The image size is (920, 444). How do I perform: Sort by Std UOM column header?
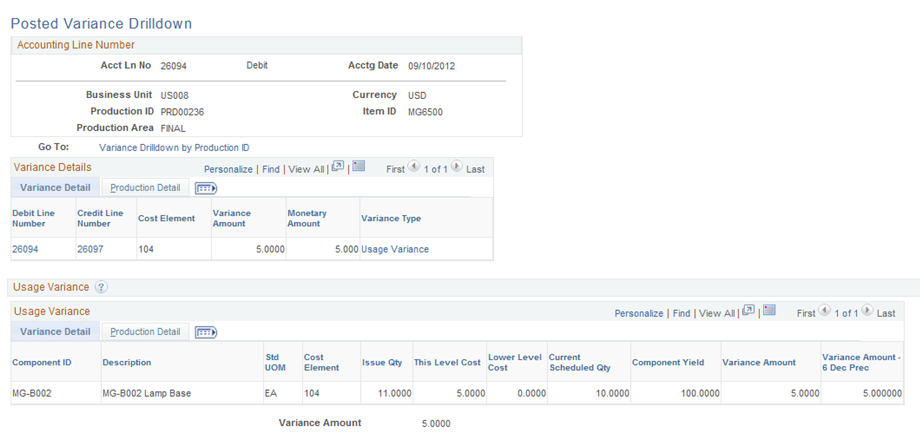point(273,362)
